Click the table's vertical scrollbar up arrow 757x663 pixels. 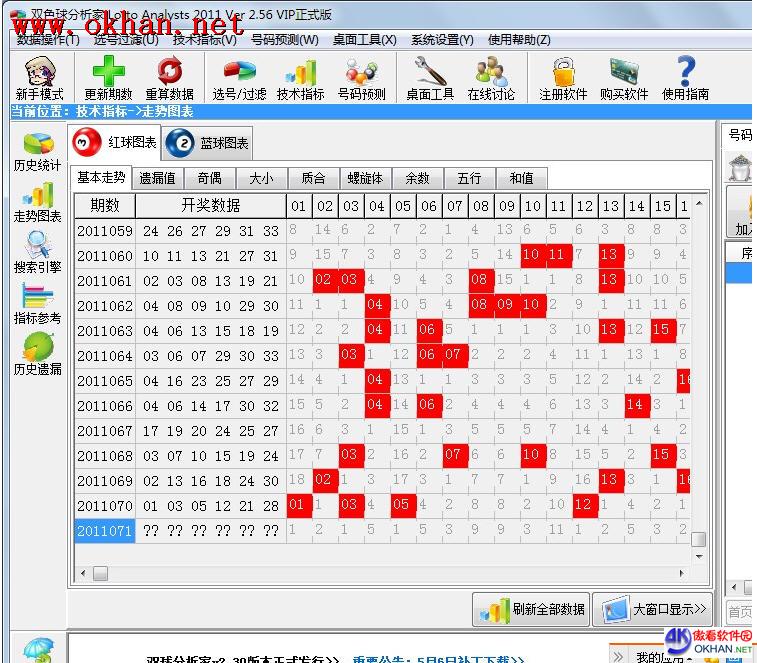coord(699,204)
